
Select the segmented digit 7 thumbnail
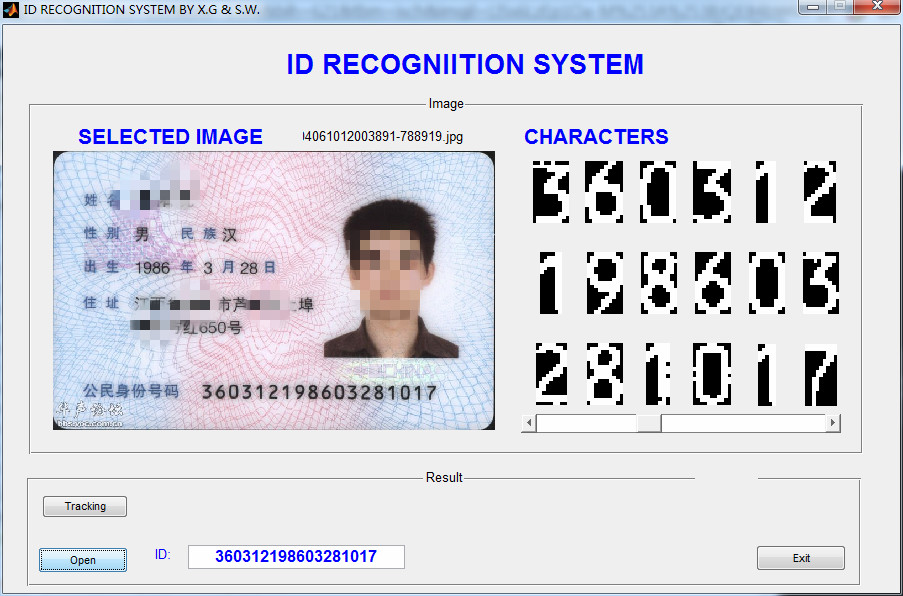click(x=821, y=375)
